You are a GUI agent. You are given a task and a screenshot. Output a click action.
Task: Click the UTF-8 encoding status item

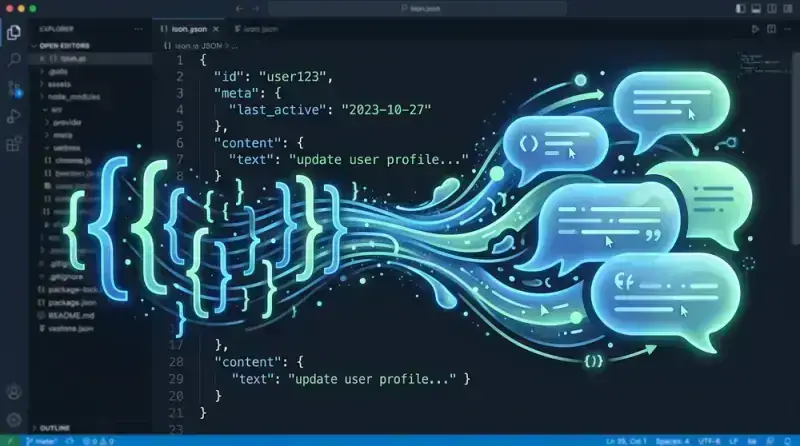pos(709,441)
